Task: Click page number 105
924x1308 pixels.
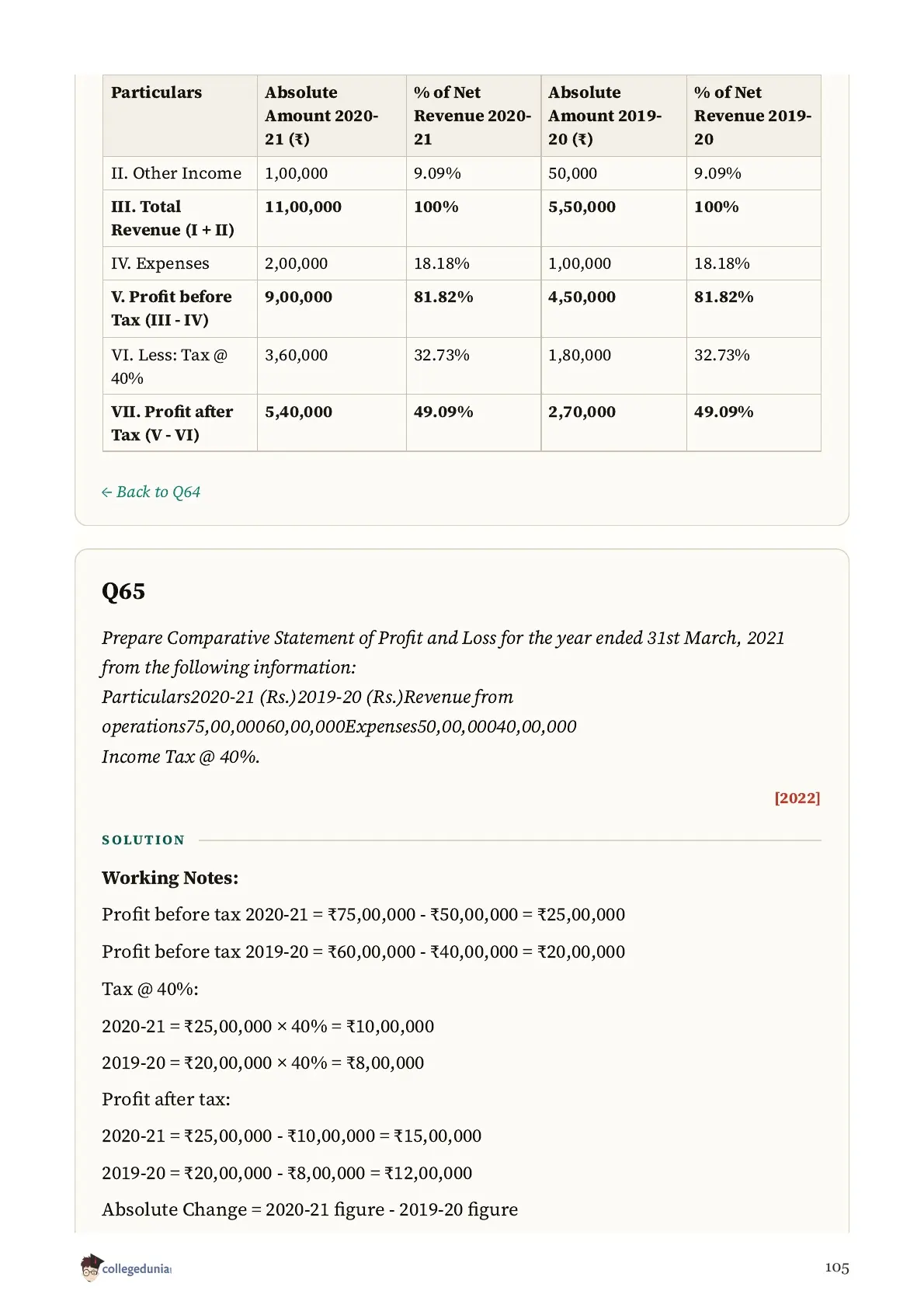Action: click(837, 1267)
